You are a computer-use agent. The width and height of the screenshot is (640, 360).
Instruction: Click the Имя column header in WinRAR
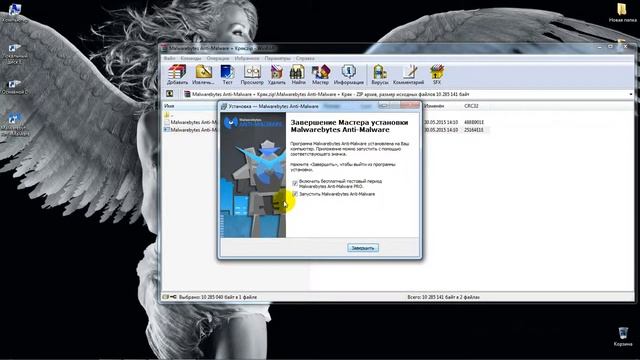(x=169, y=106)
